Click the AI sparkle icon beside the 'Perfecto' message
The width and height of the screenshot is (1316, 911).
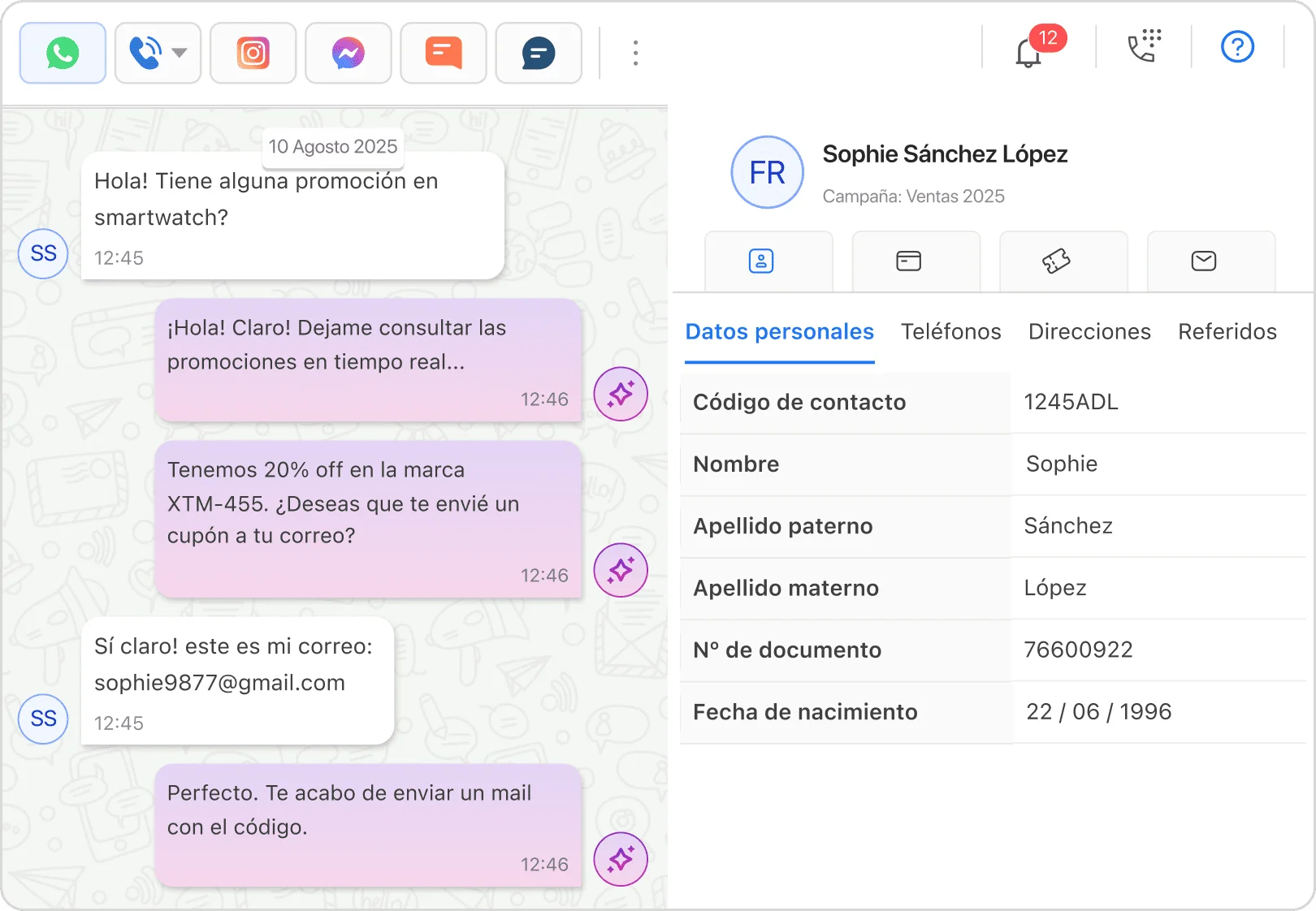(x=621, y=859)
